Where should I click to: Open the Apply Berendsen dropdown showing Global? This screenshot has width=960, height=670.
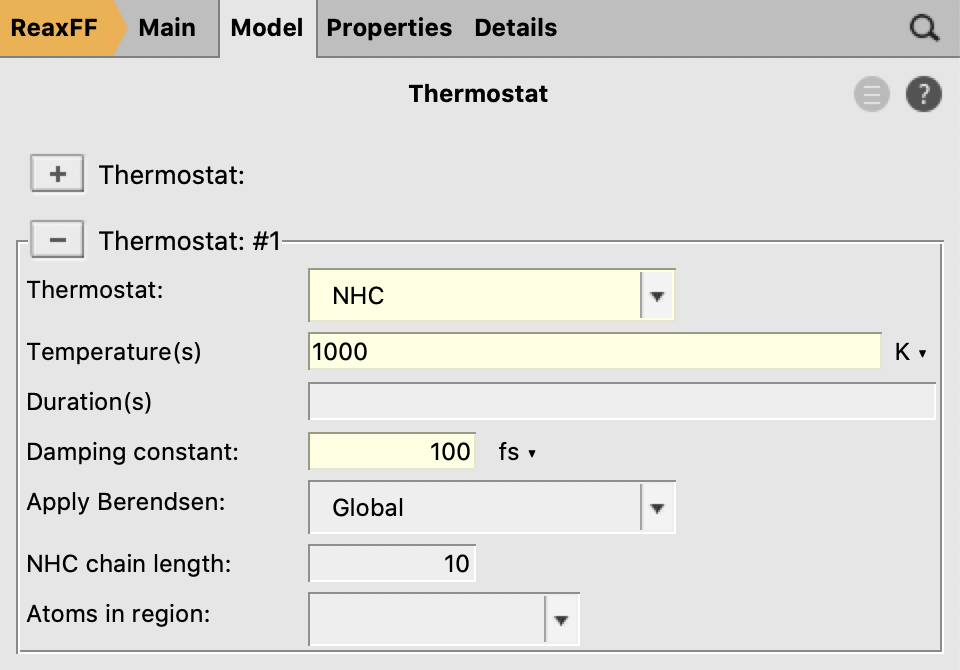pos(658,507)
